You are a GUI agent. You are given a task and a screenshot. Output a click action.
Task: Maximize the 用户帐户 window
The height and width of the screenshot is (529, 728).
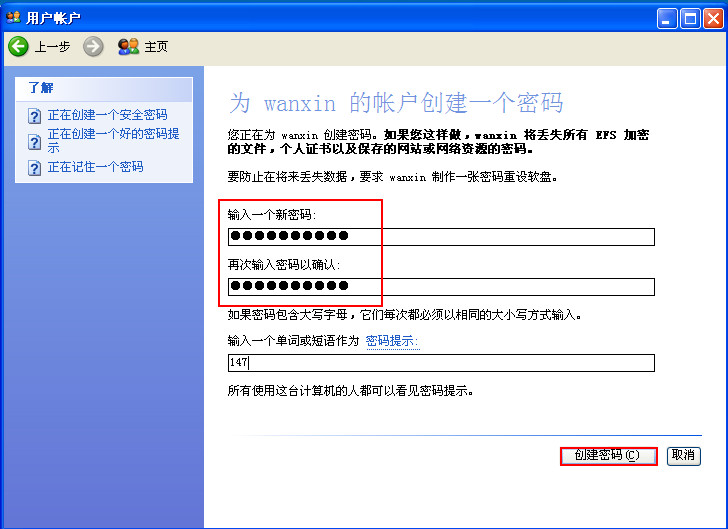(x=690, y=19)
